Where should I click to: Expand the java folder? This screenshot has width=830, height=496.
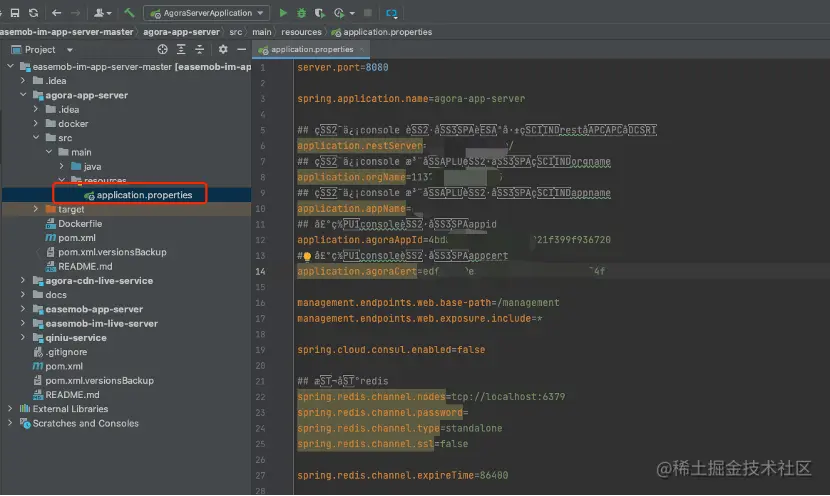pos(61,166)
